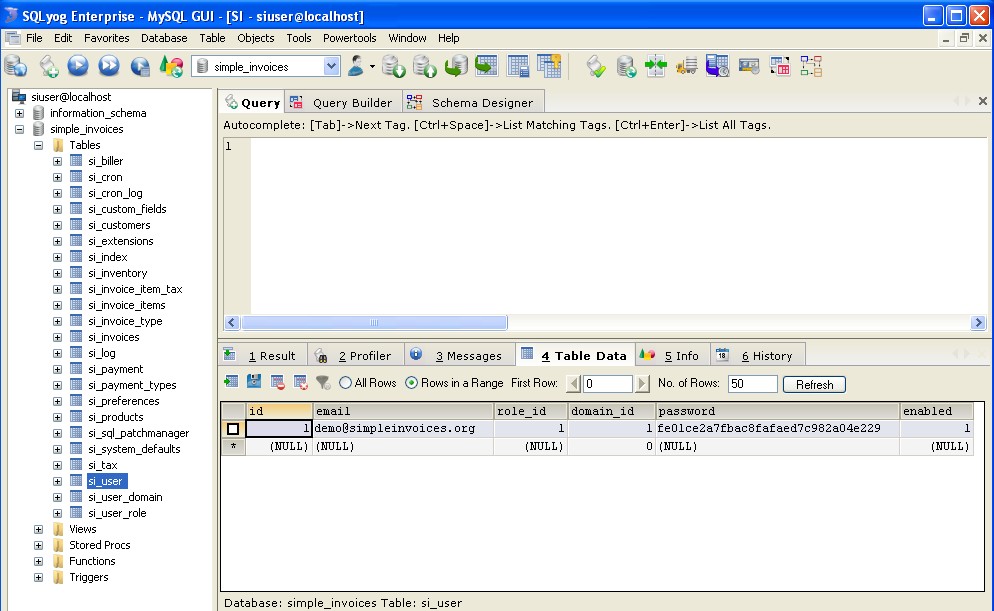This screenshot has width=994, height=611.
Task: Select the Rows in a Range radio button
Action: (x=411, y=383)
